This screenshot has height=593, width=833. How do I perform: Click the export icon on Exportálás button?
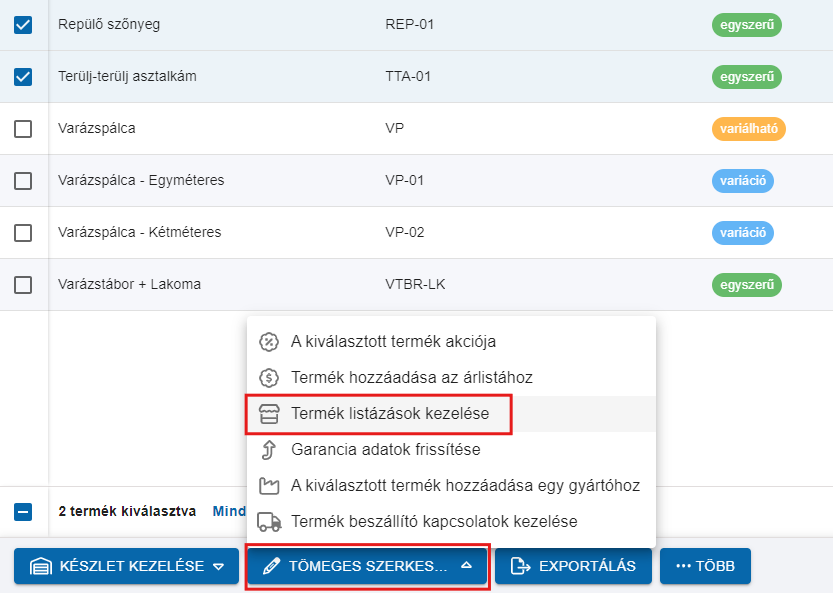pyautogui.click(x=520, y=566)
